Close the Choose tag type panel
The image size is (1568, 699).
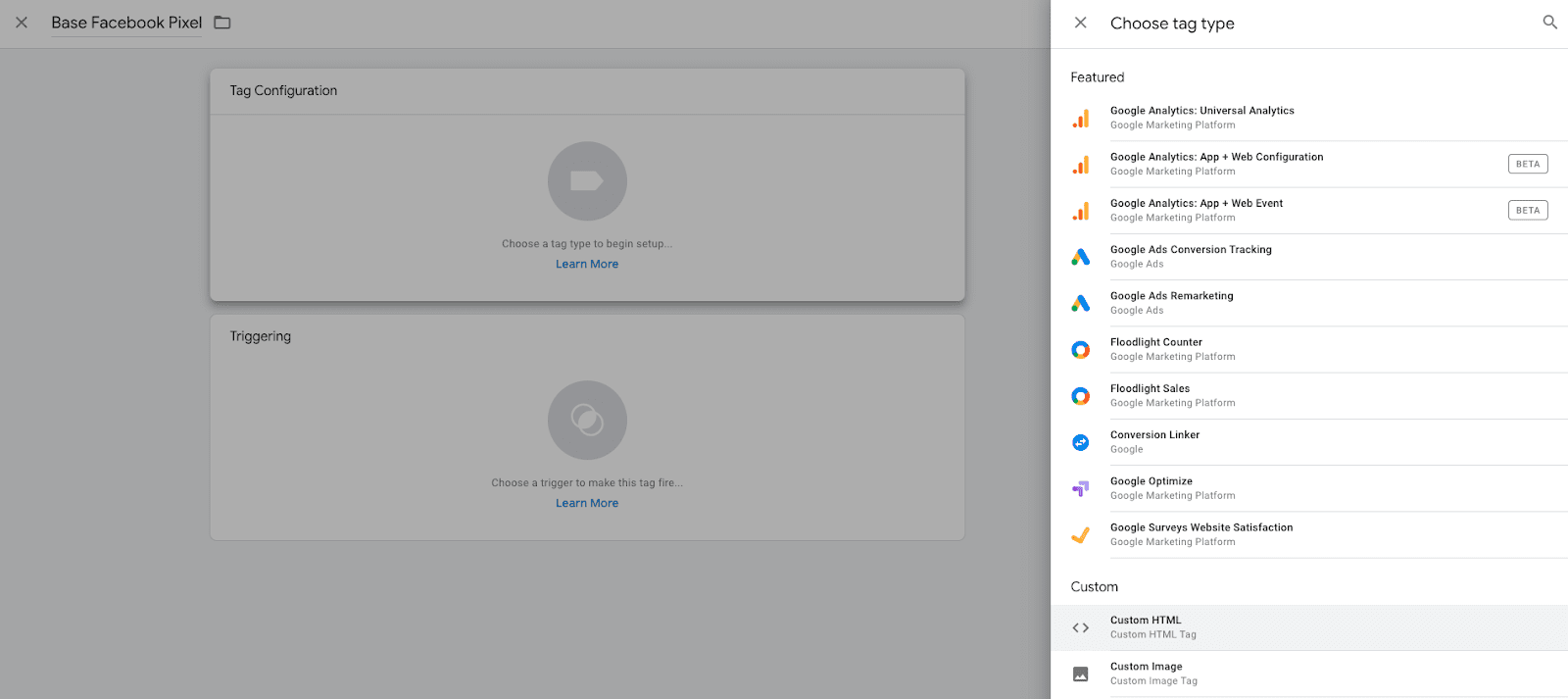point(1080,23)
